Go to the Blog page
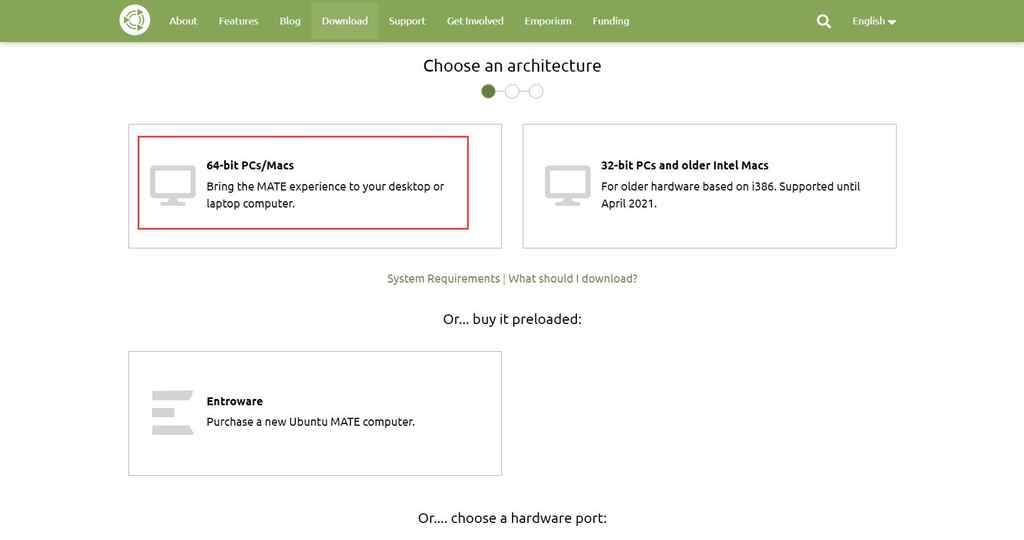Image resolution: width=1024 pixels, height=540 pixels. click(x=290, y=21)
